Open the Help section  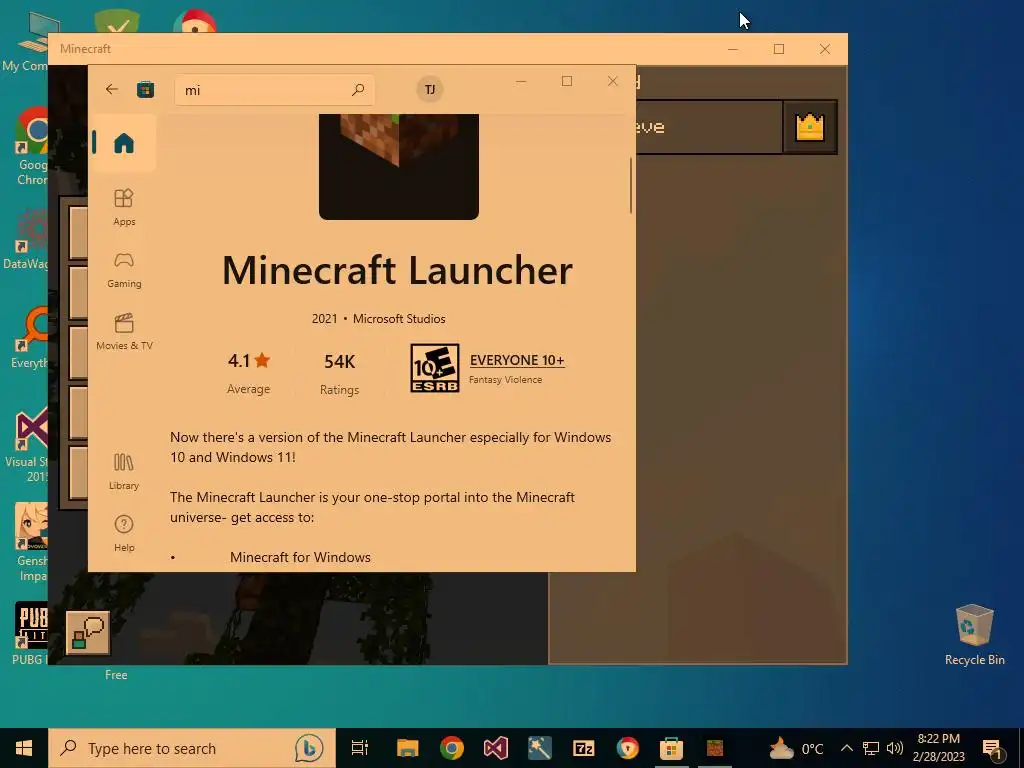pos(124,534)
